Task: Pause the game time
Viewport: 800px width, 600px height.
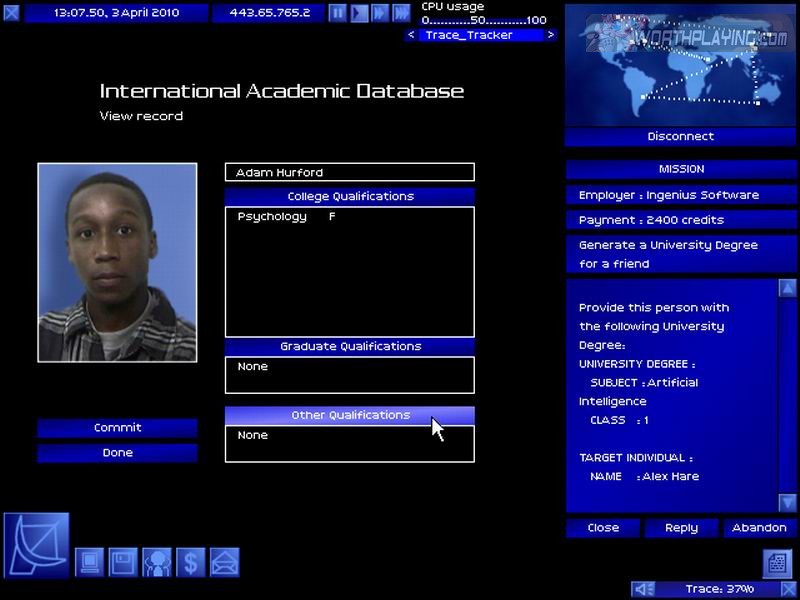Action: 338,13
